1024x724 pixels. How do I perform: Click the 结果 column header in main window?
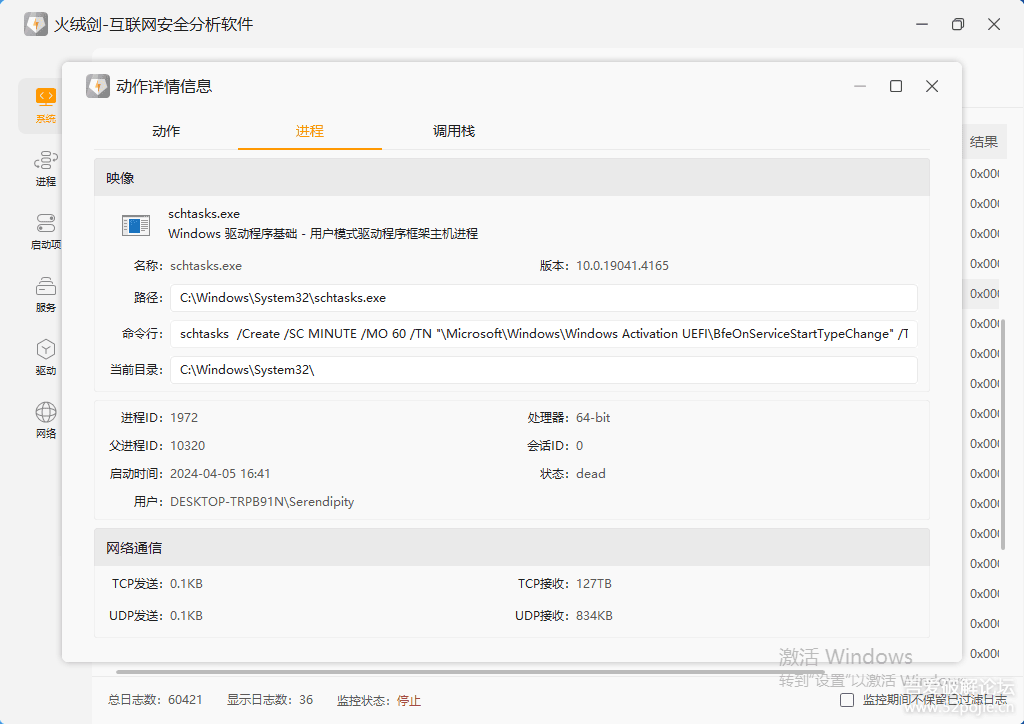coord(984,142)
